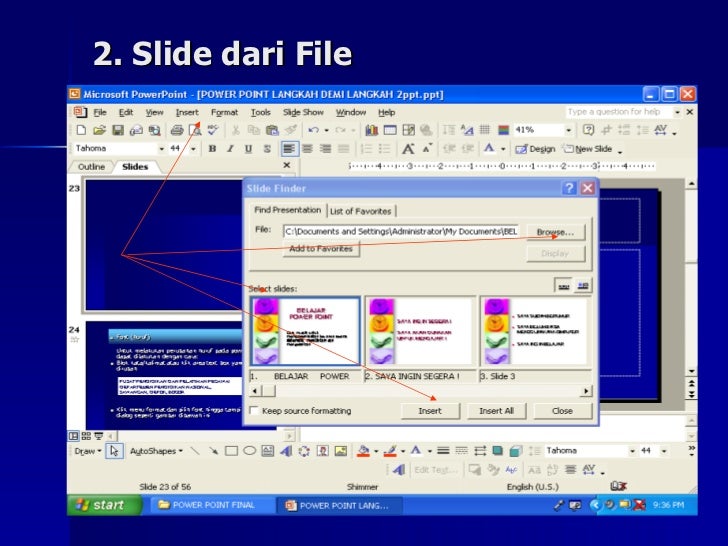This screenshot has width=728, height=546.
Task: Click the Windows start button
Action: (x=104, y=505)
